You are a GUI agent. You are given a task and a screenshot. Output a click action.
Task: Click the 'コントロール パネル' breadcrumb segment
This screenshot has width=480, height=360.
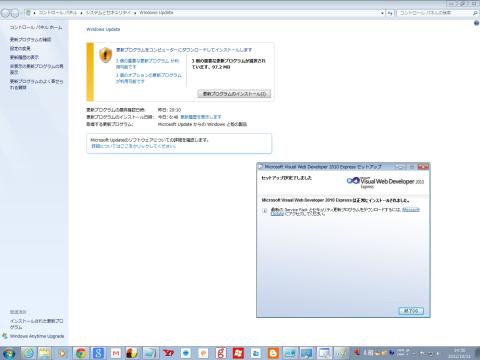point(58,12)
